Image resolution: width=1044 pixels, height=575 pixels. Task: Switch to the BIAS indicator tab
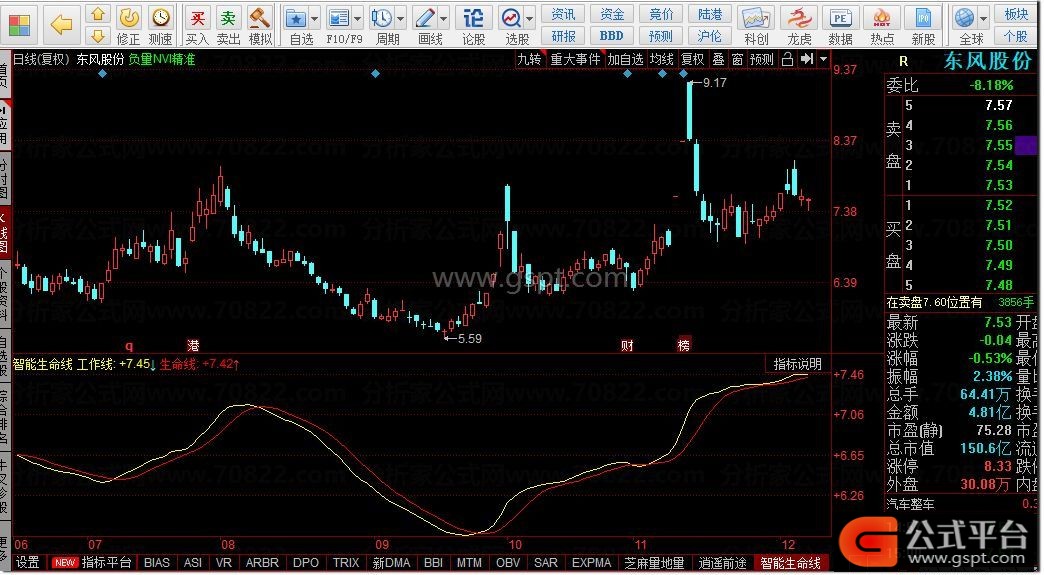tap(157, 563)
